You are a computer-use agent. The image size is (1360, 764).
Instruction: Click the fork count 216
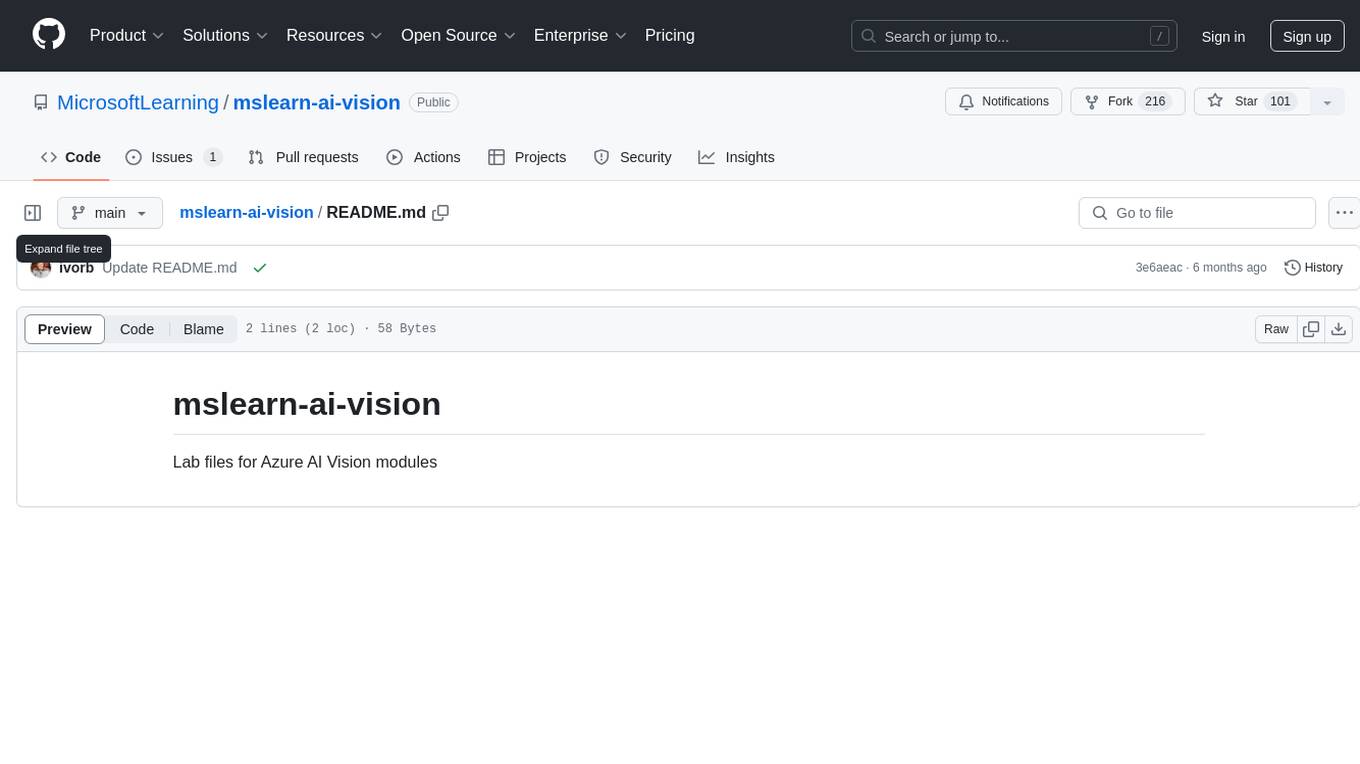pos(1155,102)
